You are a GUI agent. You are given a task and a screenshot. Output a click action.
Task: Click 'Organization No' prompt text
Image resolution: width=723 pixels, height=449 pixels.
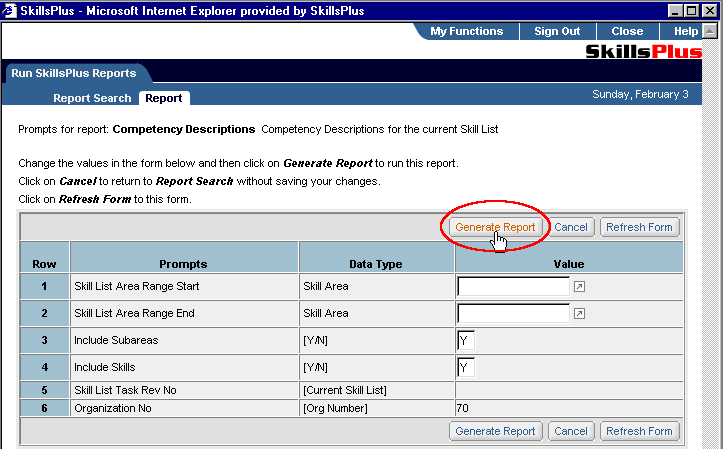coord(113,408)
